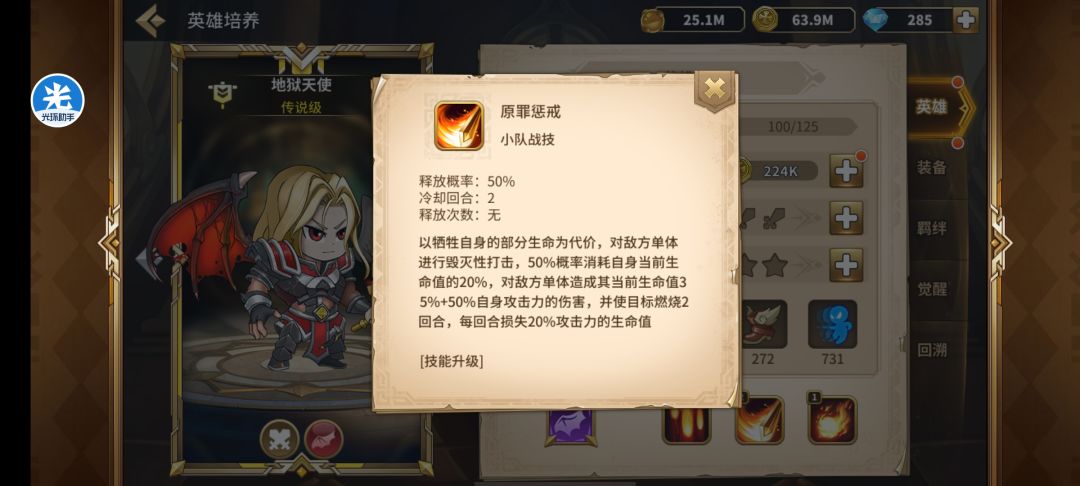Image resolution: width=1080 pixels, height=486 pixels.
Task: Switch to the 装备 tab
Action: [931, 167]
